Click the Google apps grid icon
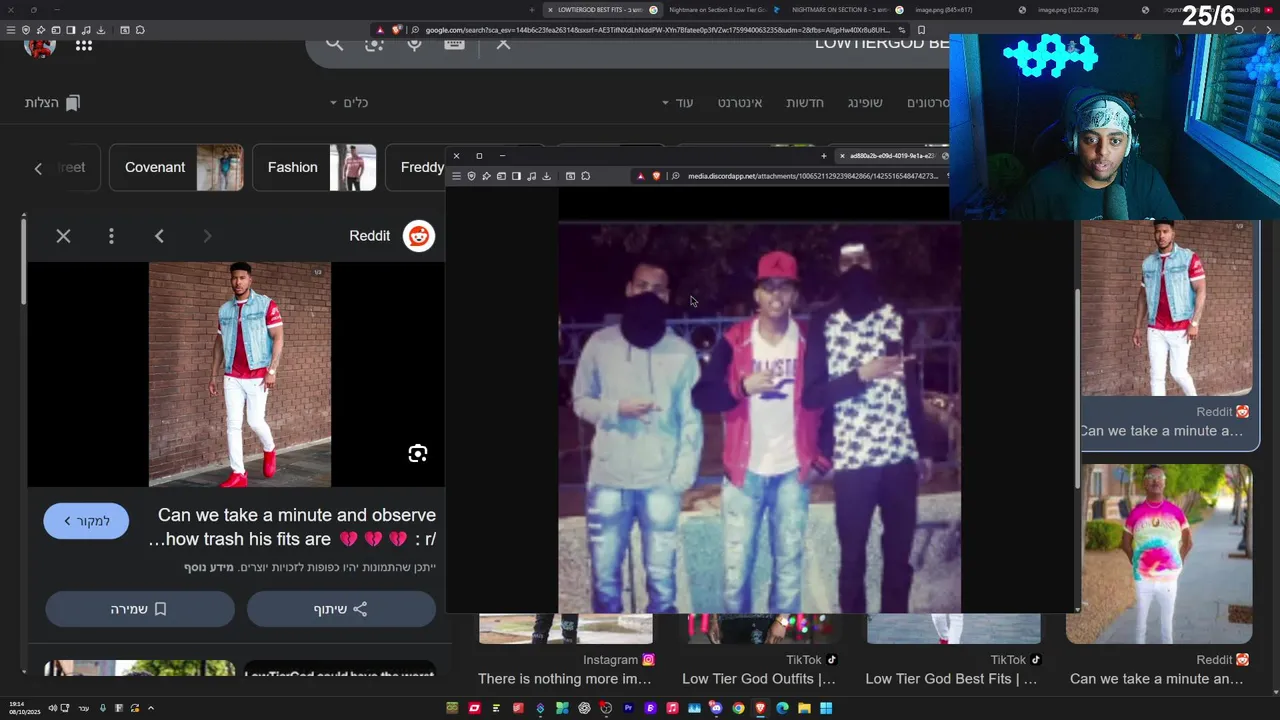 pyautogui.click(x=84, y=45)
